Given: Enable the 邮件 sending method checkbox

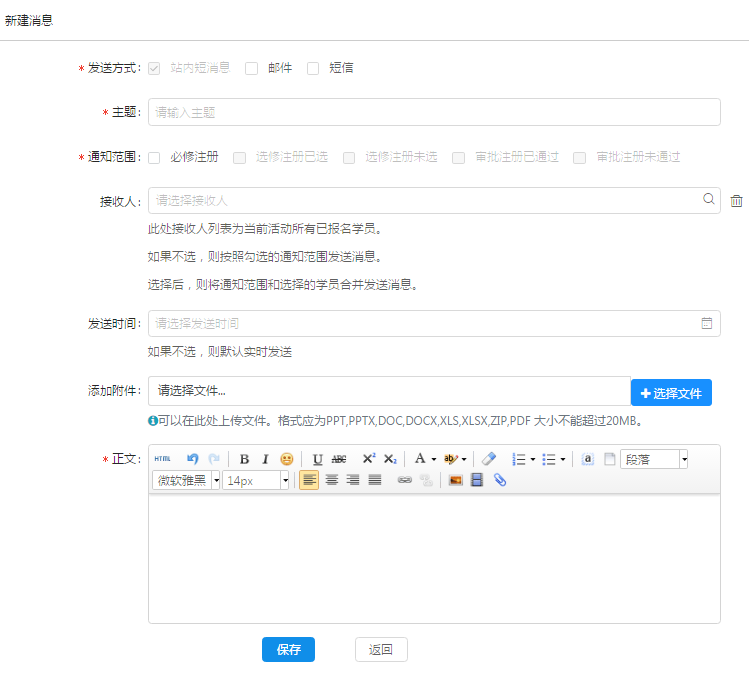Looking at the screenshot, I should [252, 68].
